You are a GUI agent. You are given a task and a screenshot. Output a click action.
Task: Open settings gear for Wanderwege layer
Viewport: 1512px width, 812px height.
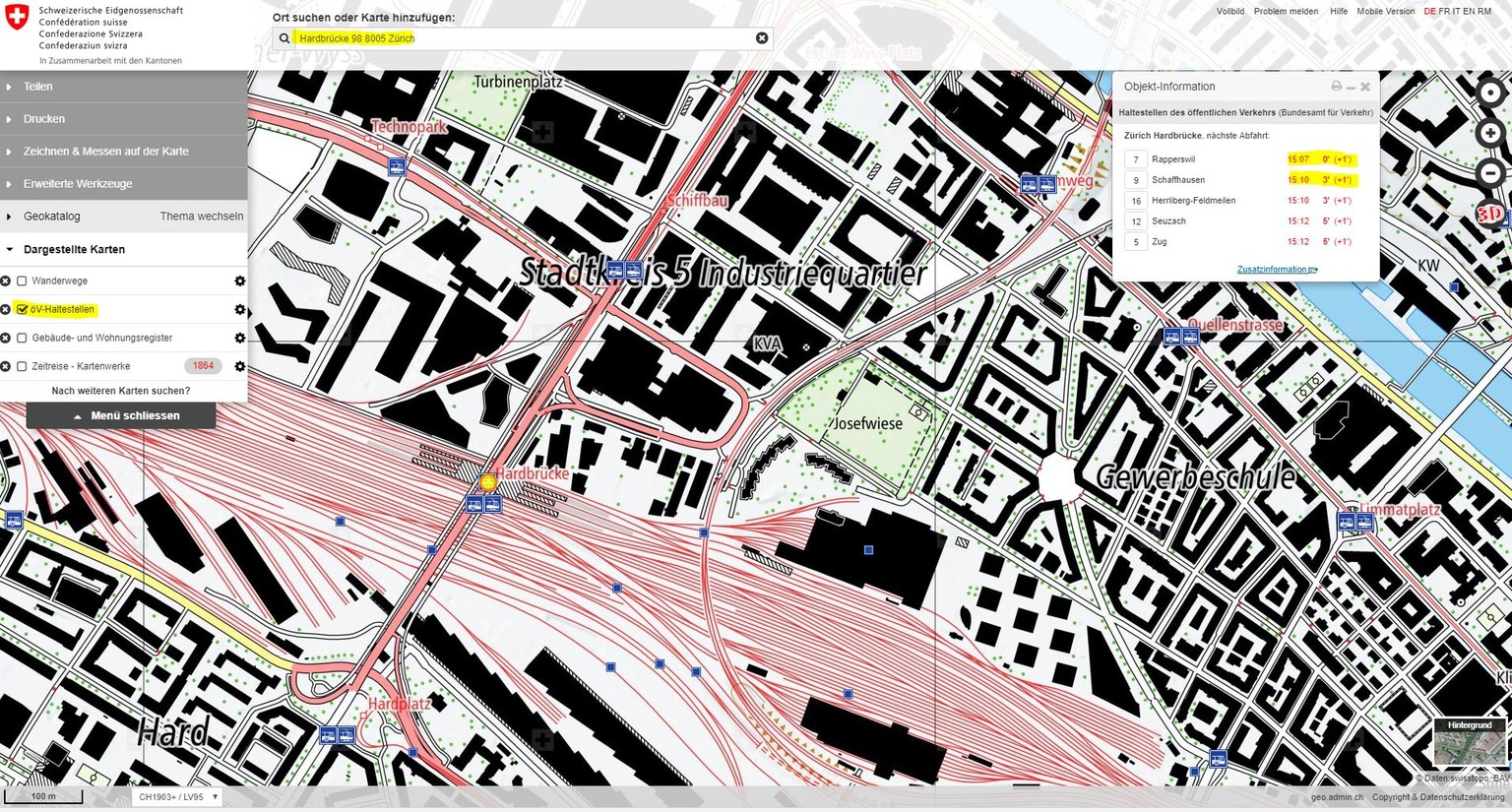click(239, 281)
